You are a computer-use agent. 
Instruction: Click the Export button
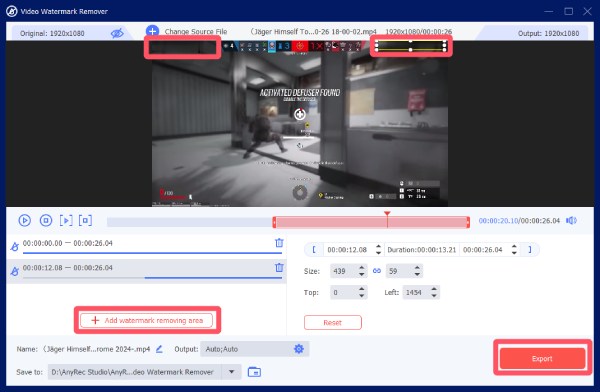542,359
